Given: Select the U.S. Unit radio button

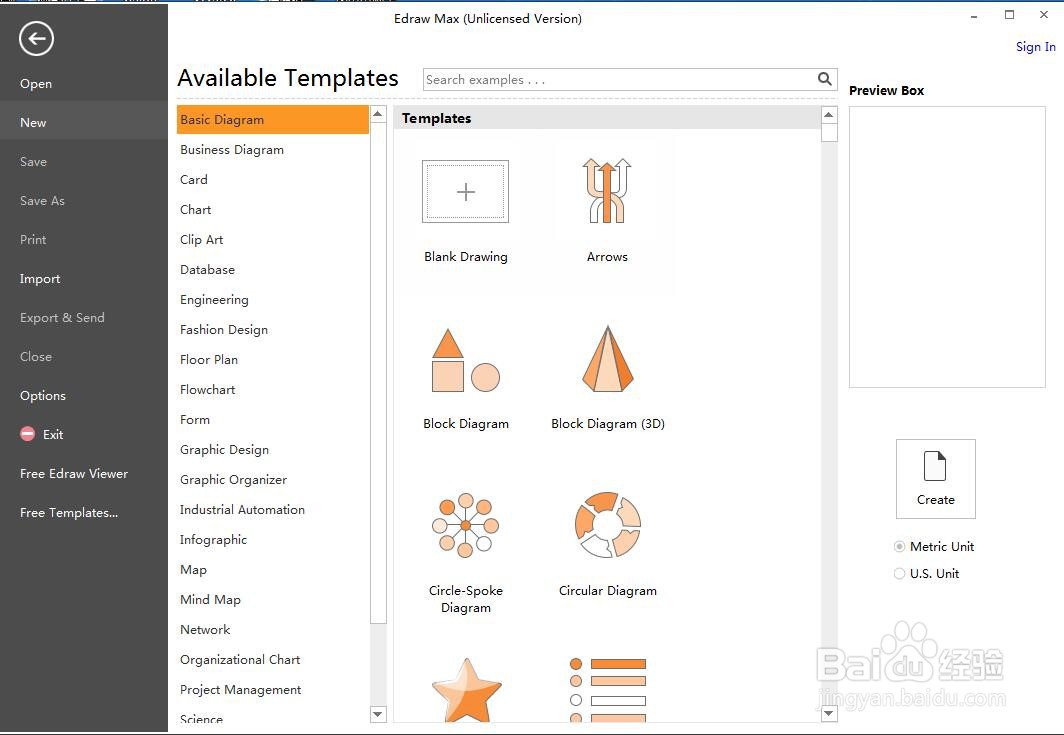Looking at the screenshot, I should click(x=900, y=574).
